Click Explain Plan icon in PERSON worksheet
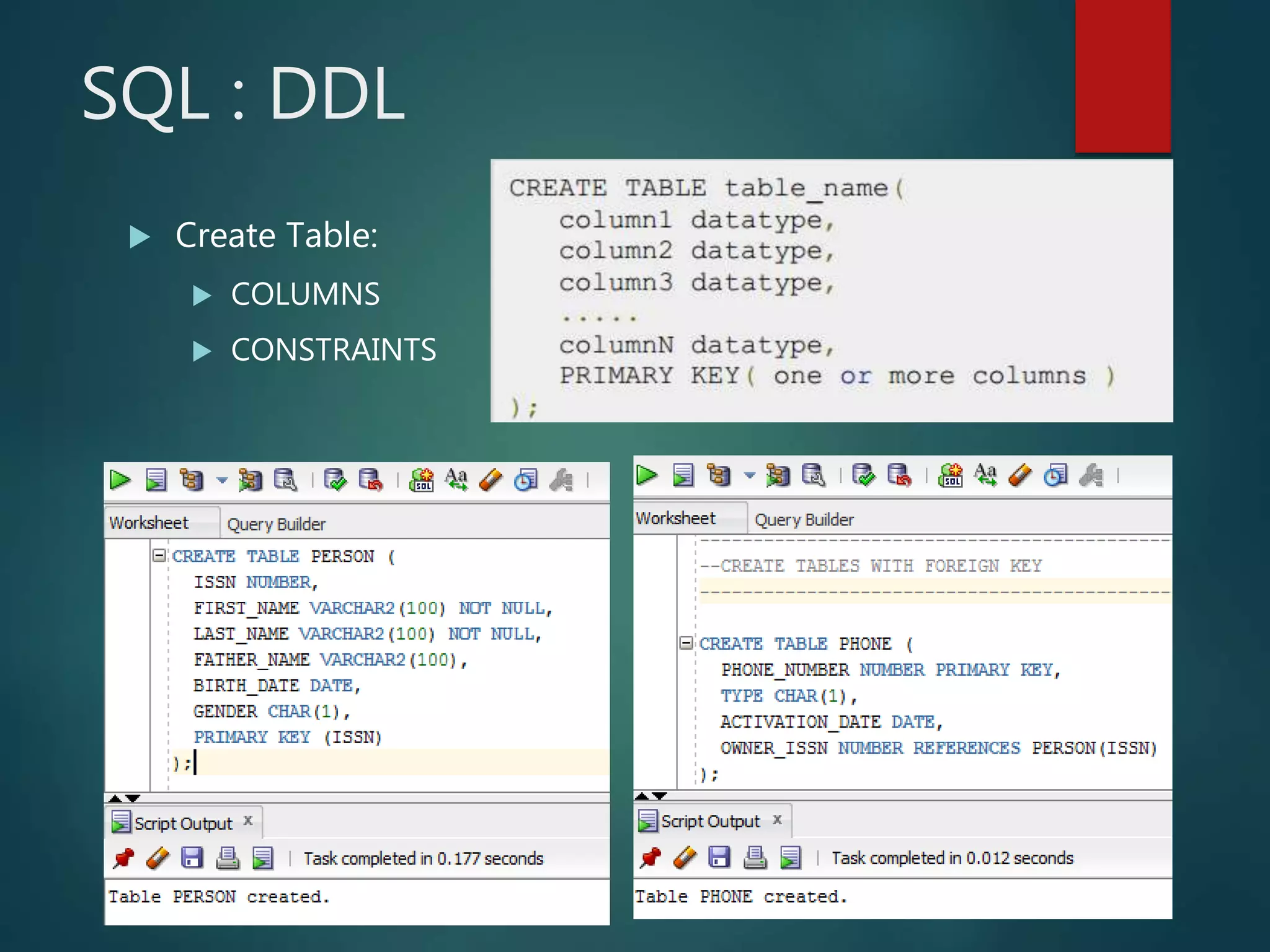 (192, 480)
